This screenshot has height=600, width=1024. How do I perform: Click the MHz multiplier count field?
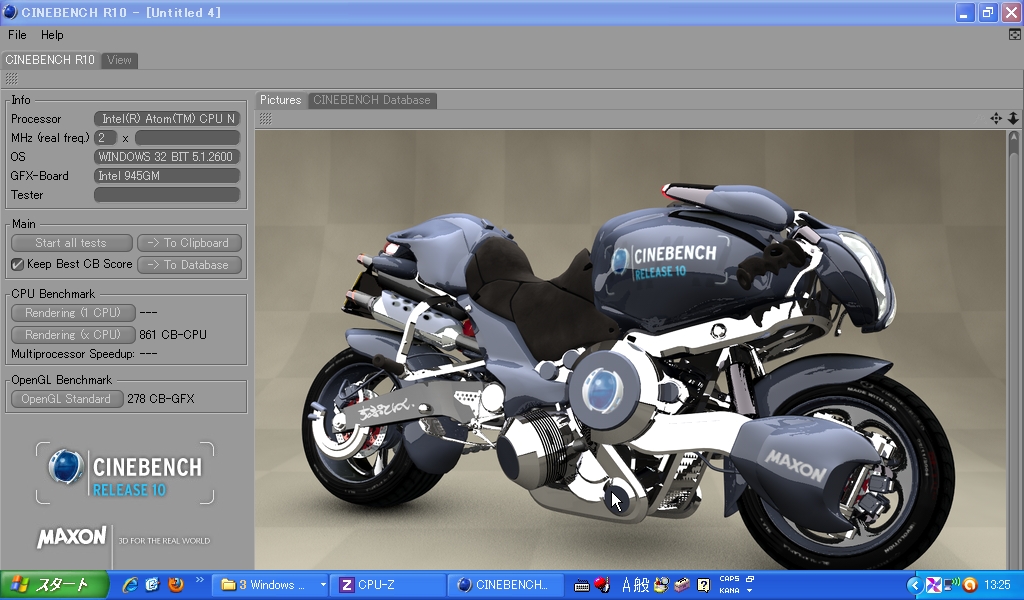coord(105,138)
